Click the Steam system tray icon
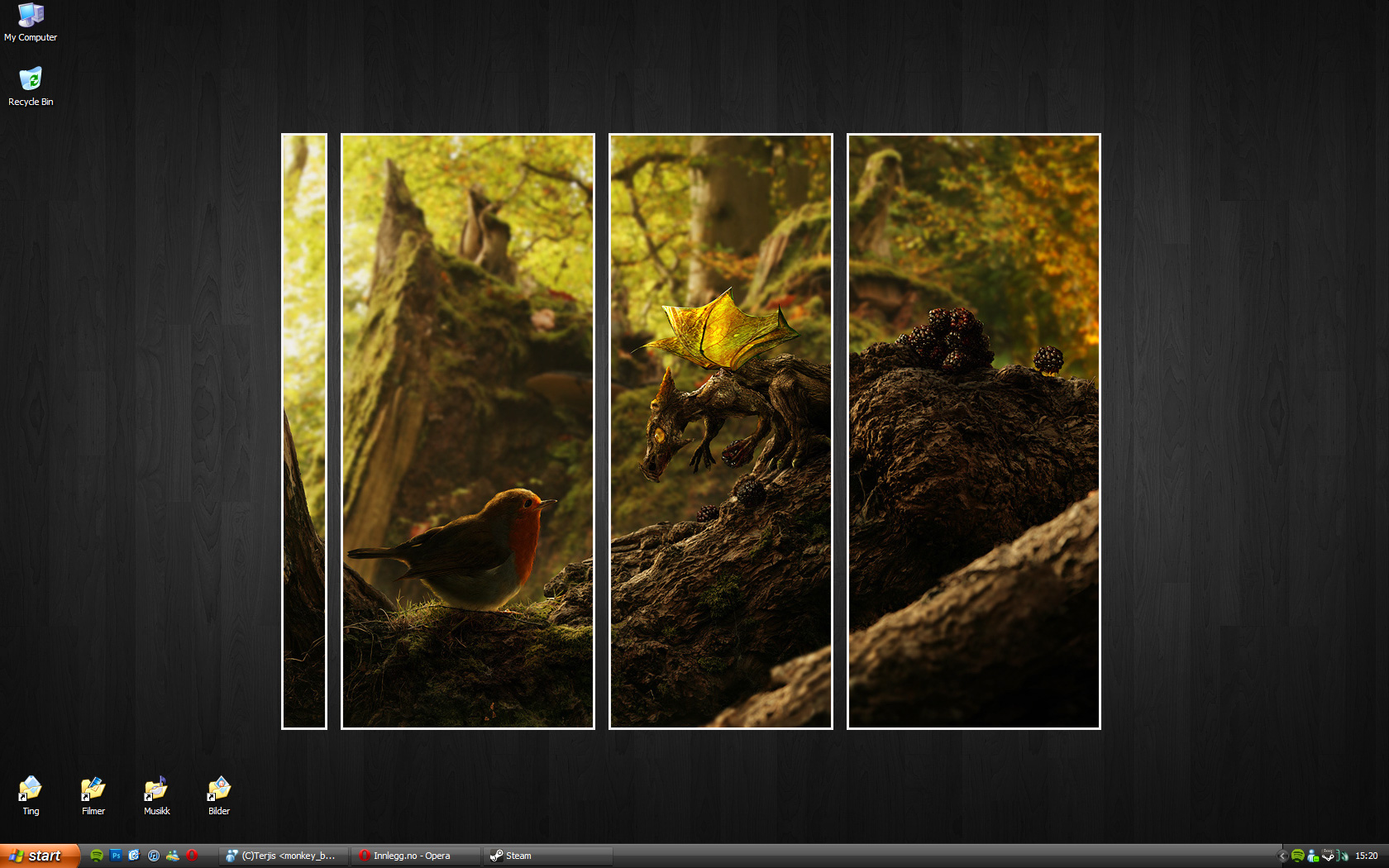The height and width of the screenshot is (868, 1389). click(x=1328, y=856)
